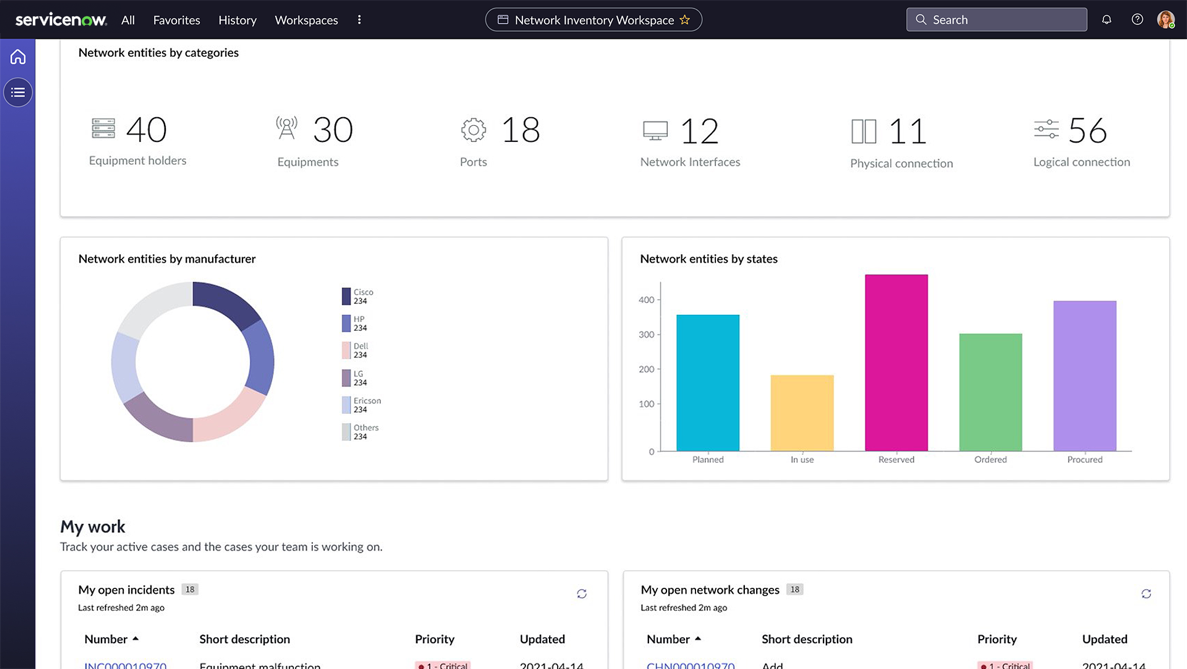Expand the sidebar menu list icon

(x=18, y=92)
